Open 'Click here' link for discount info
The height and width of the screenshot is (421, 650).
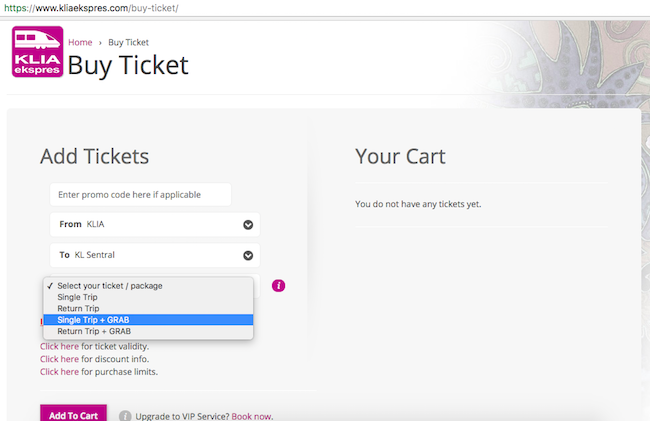[x=59, y=359]
